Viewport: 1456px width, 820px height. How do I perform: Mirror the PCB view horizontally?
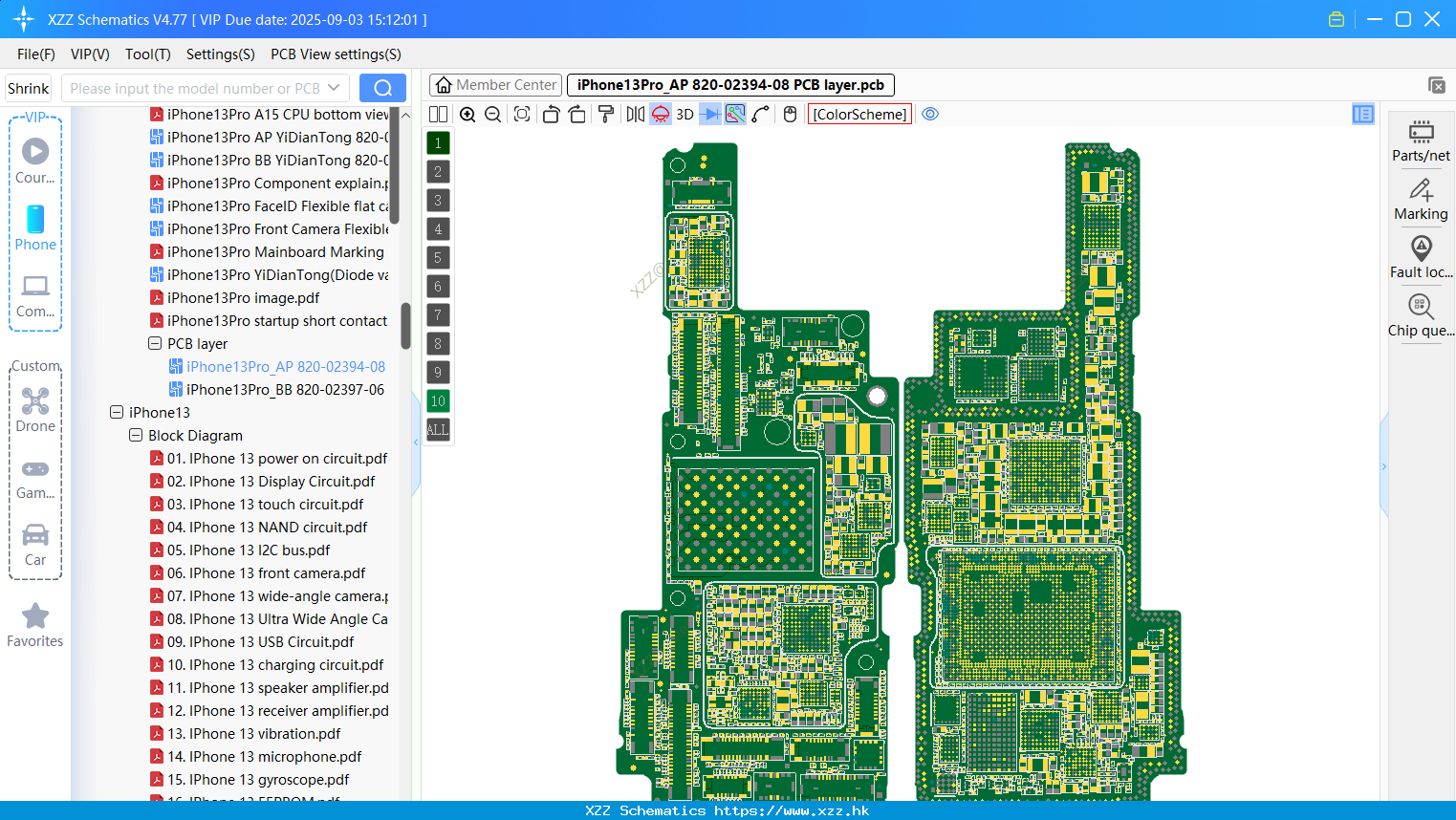point(636,114)
